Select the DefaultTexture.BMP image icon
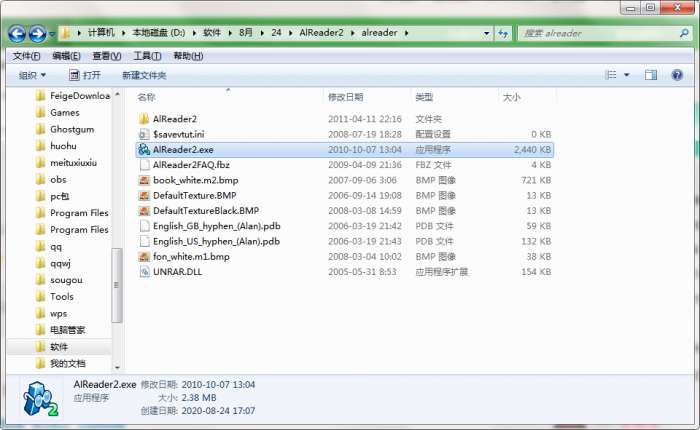The width and height of the screenshot is (700, 430). (x=144, y=195)
